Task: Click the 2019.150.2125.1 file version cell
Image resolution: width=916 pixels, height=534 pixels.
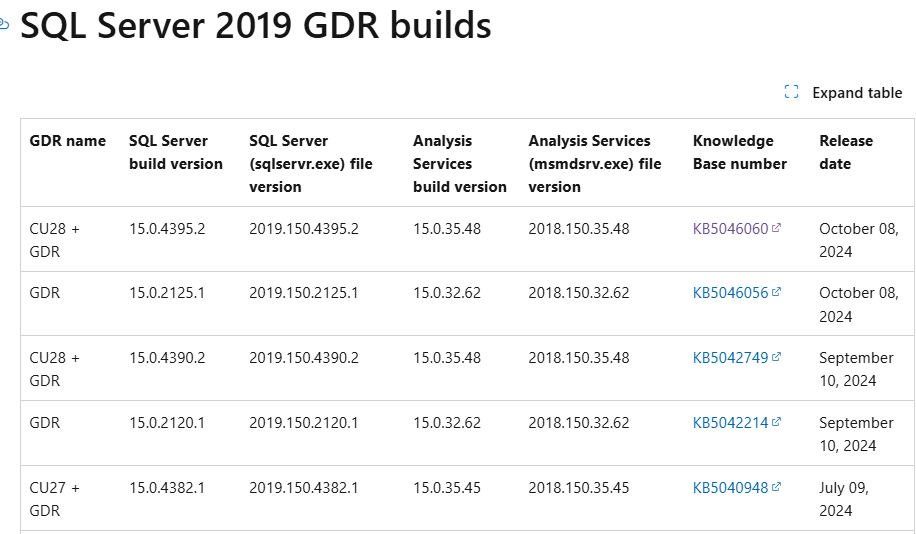Action: click(303, 293)
